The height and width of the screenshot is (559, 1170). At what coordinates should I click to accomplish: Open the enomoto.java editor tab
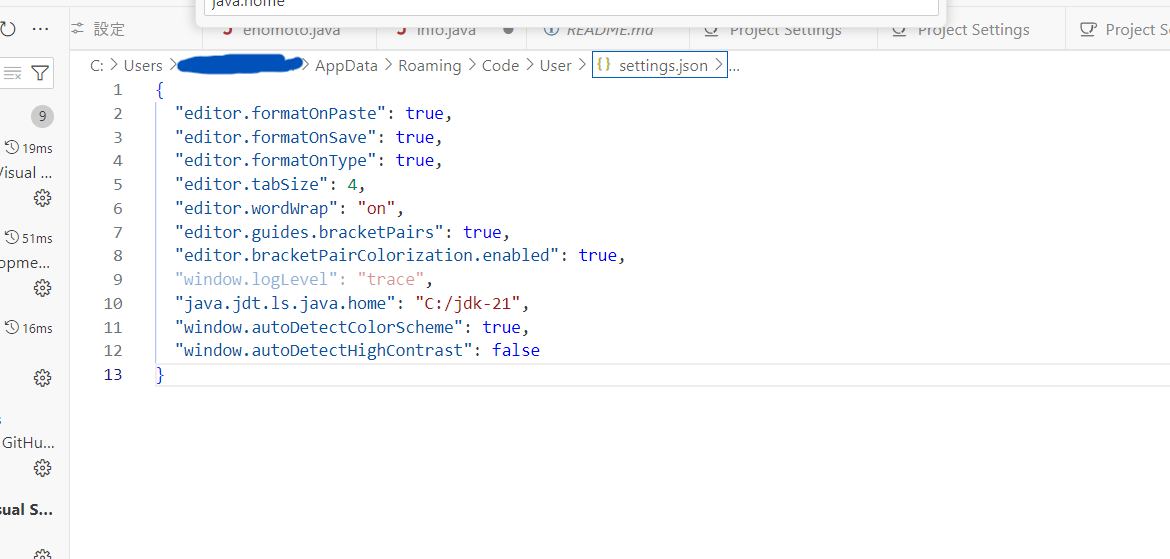pos(290,30)
